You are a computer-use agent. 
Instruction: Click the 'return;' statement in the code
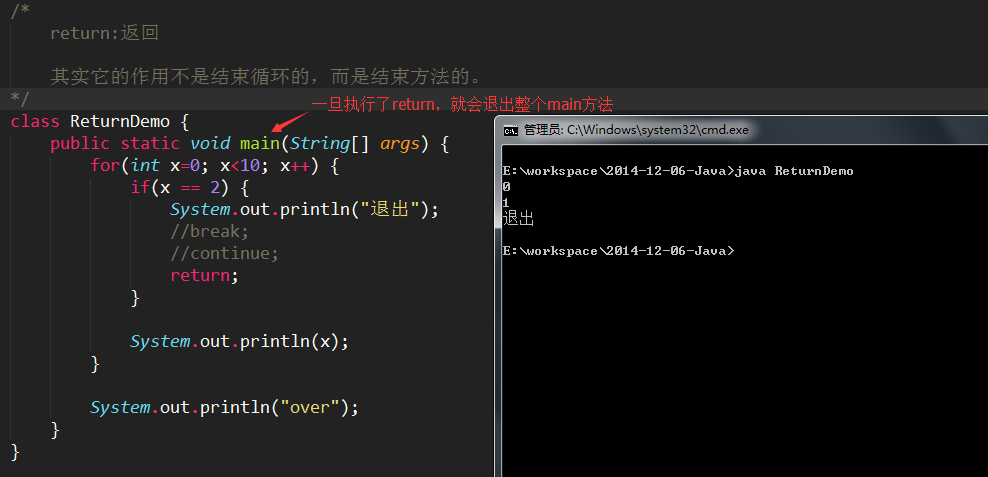tap(205, 275)
